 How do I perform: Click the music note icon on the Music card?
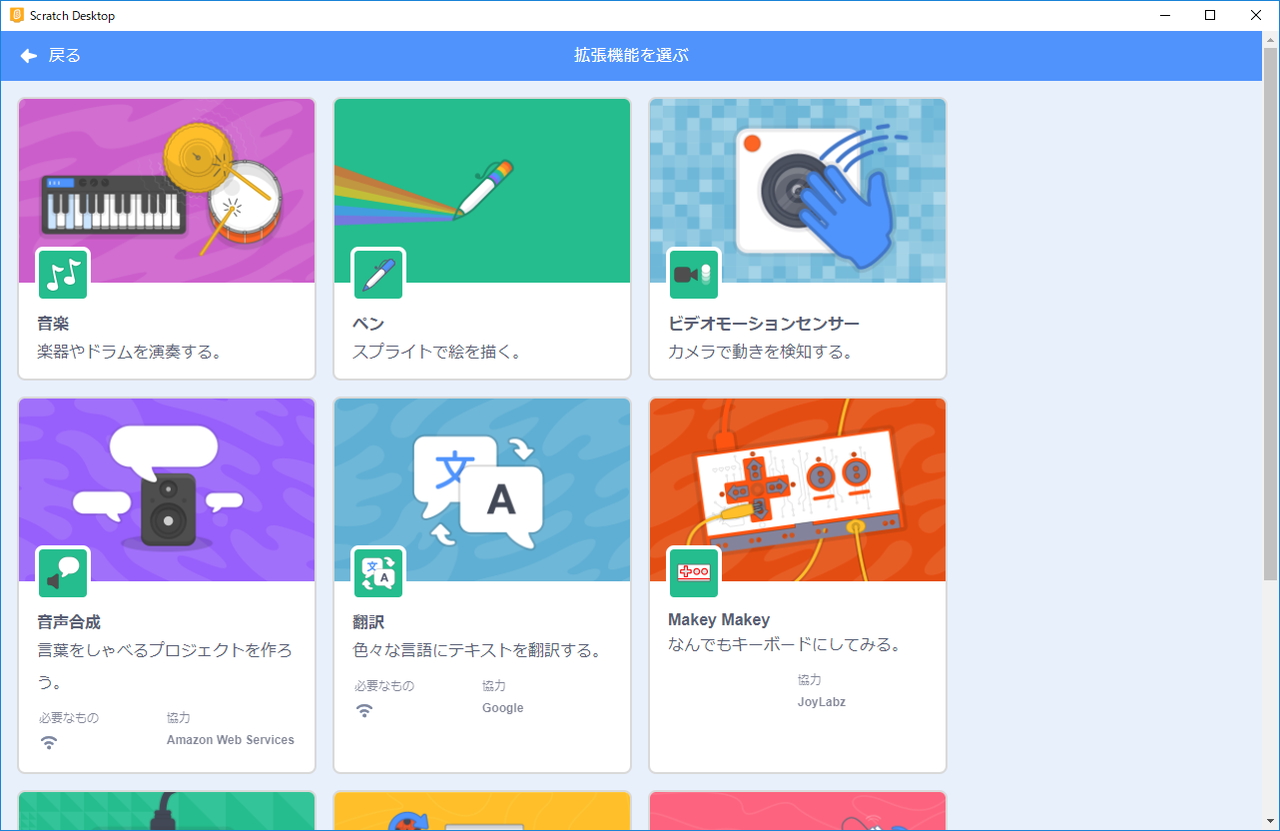click(x=62, y=273)
